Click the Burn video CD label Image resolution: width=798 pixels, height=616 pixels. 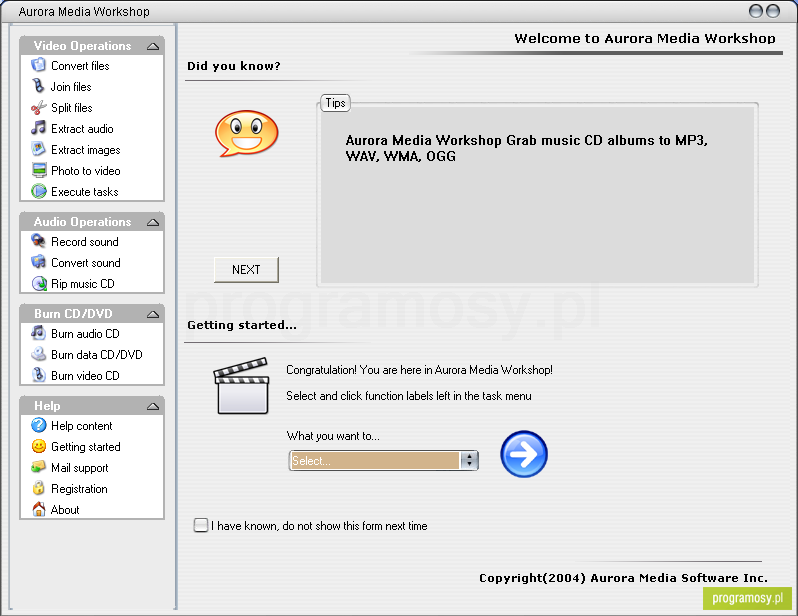point(85,375)
